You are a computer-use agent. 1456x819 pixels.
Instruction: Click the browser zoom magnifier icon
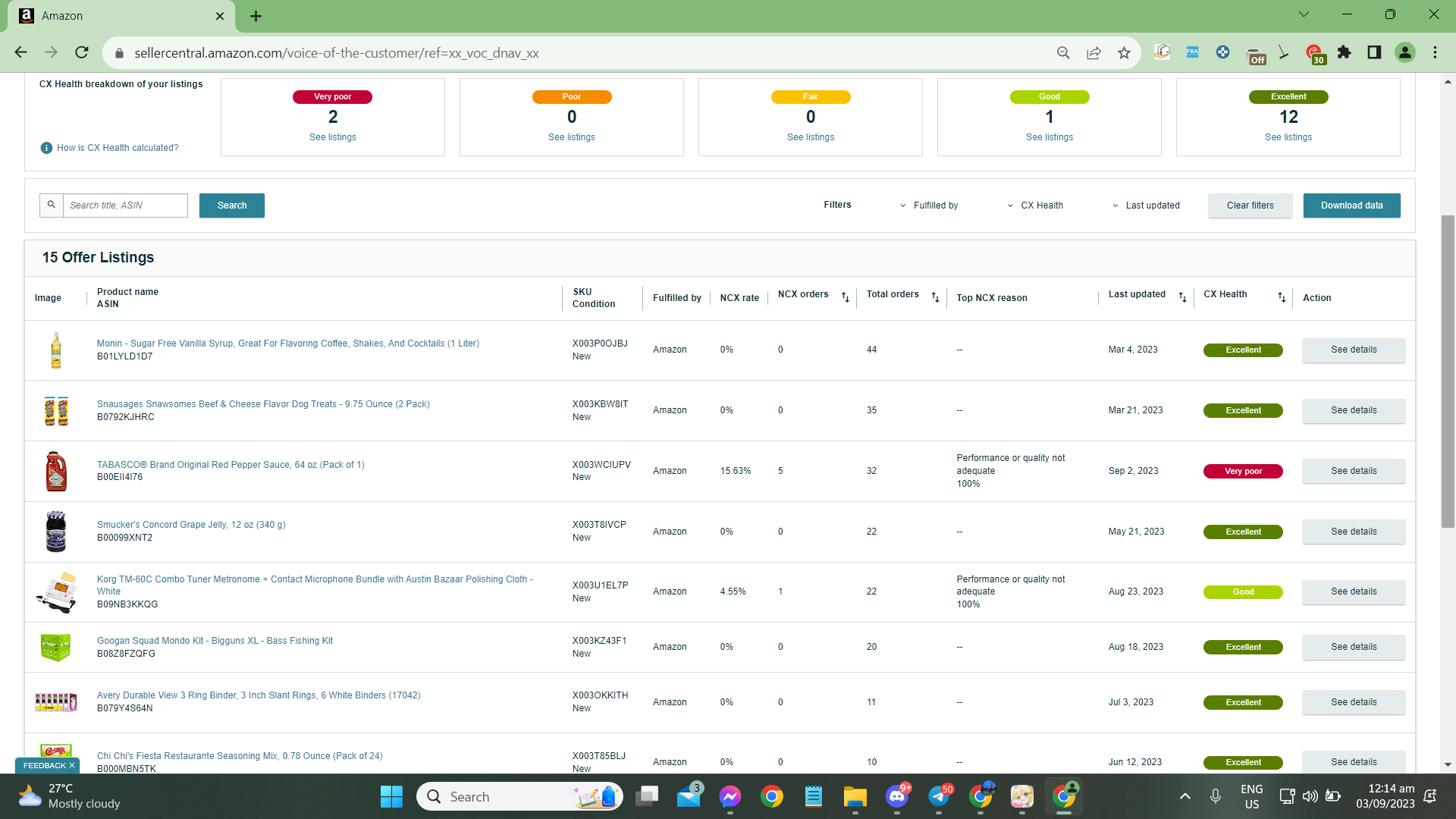point(1063,52)
